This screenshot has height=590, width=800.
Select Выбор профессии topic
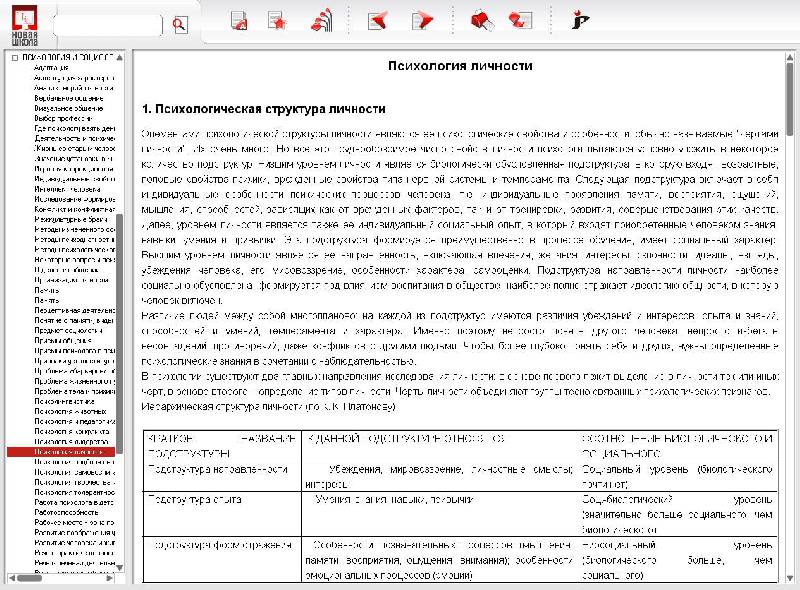(63, 118)
